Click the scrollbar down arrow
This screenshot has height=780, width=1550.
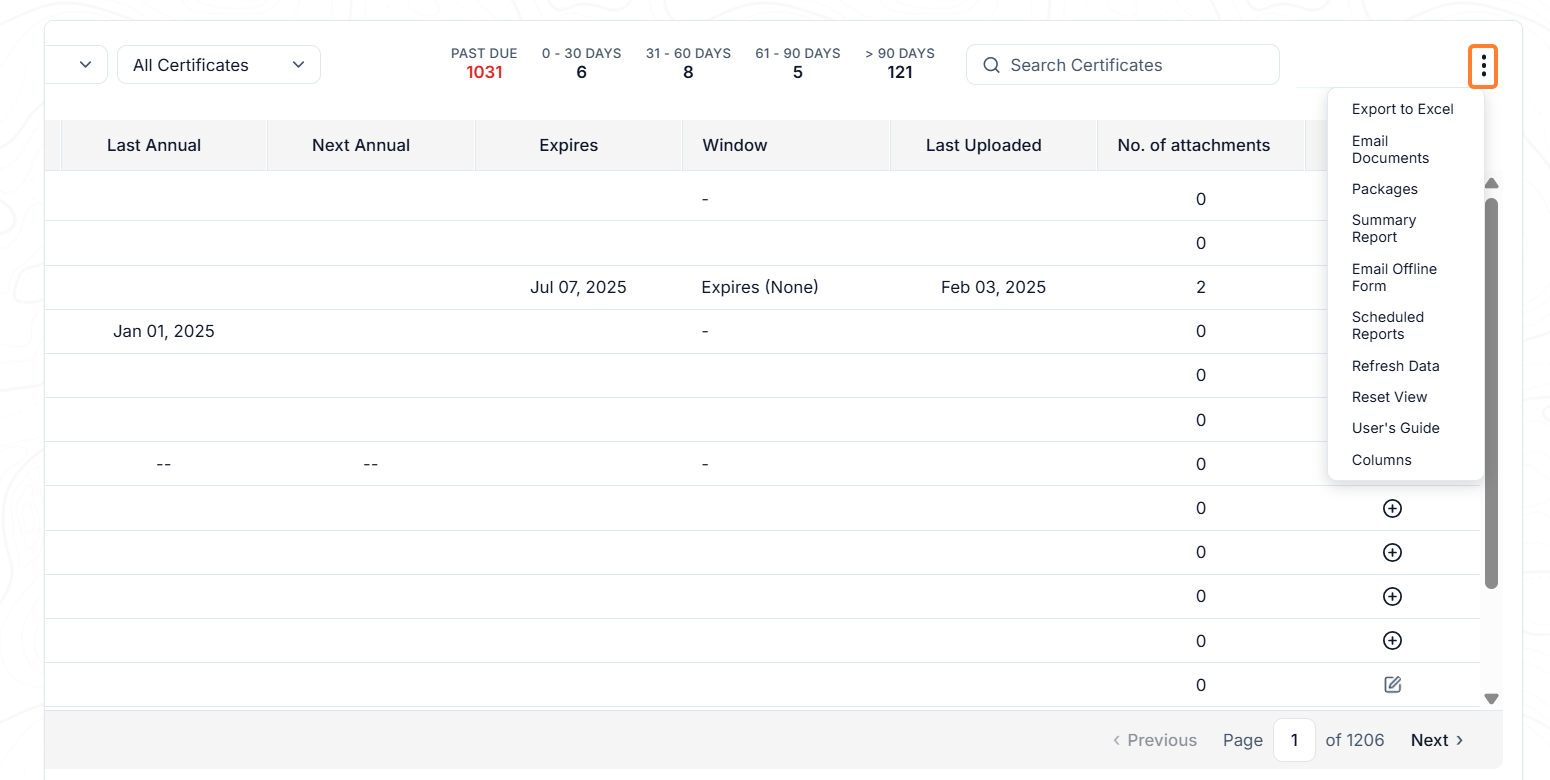[x=1491, y=699]
